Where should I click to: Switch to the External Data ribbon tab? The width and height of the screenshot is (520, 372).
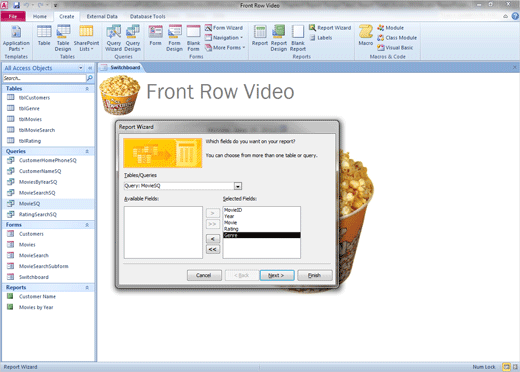(x=102, y=16)
